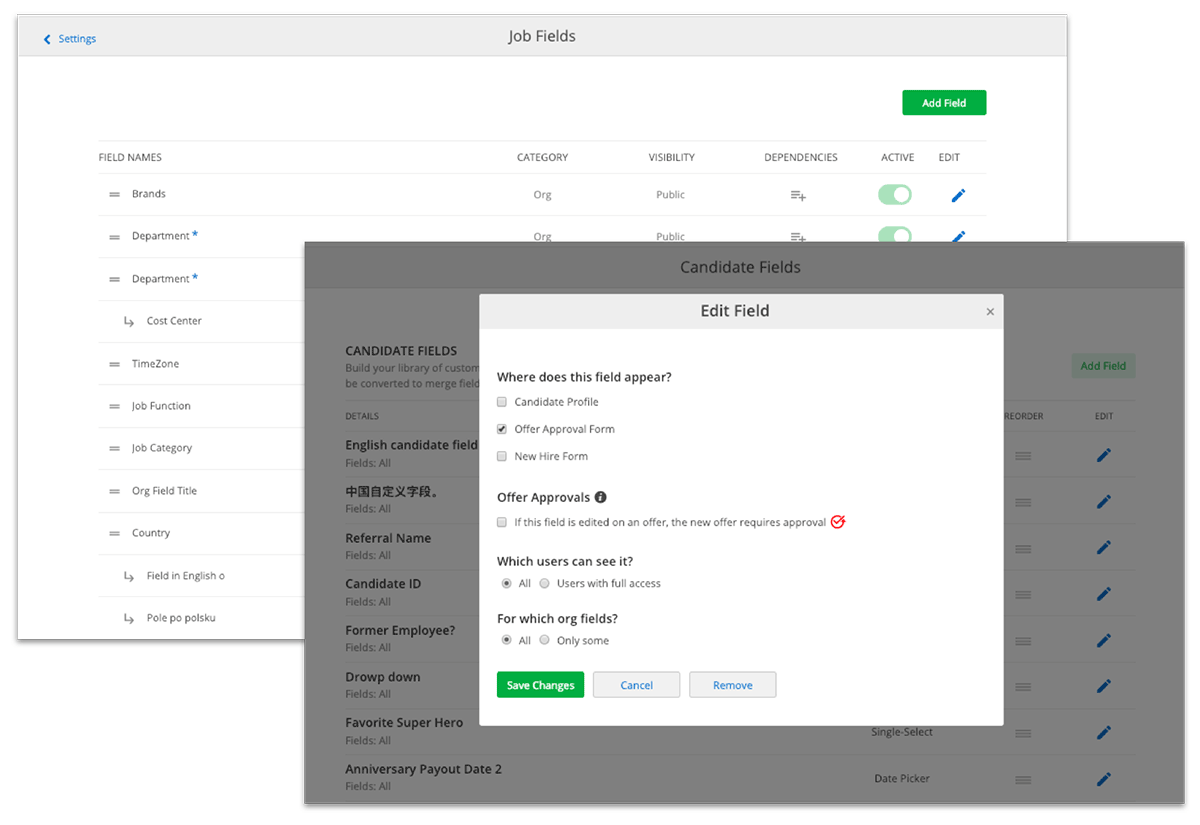This screenshot has width=1200, height=825.
Task: Edit Drowp down with the pencil icon
Action: (x=1103, y=686)
